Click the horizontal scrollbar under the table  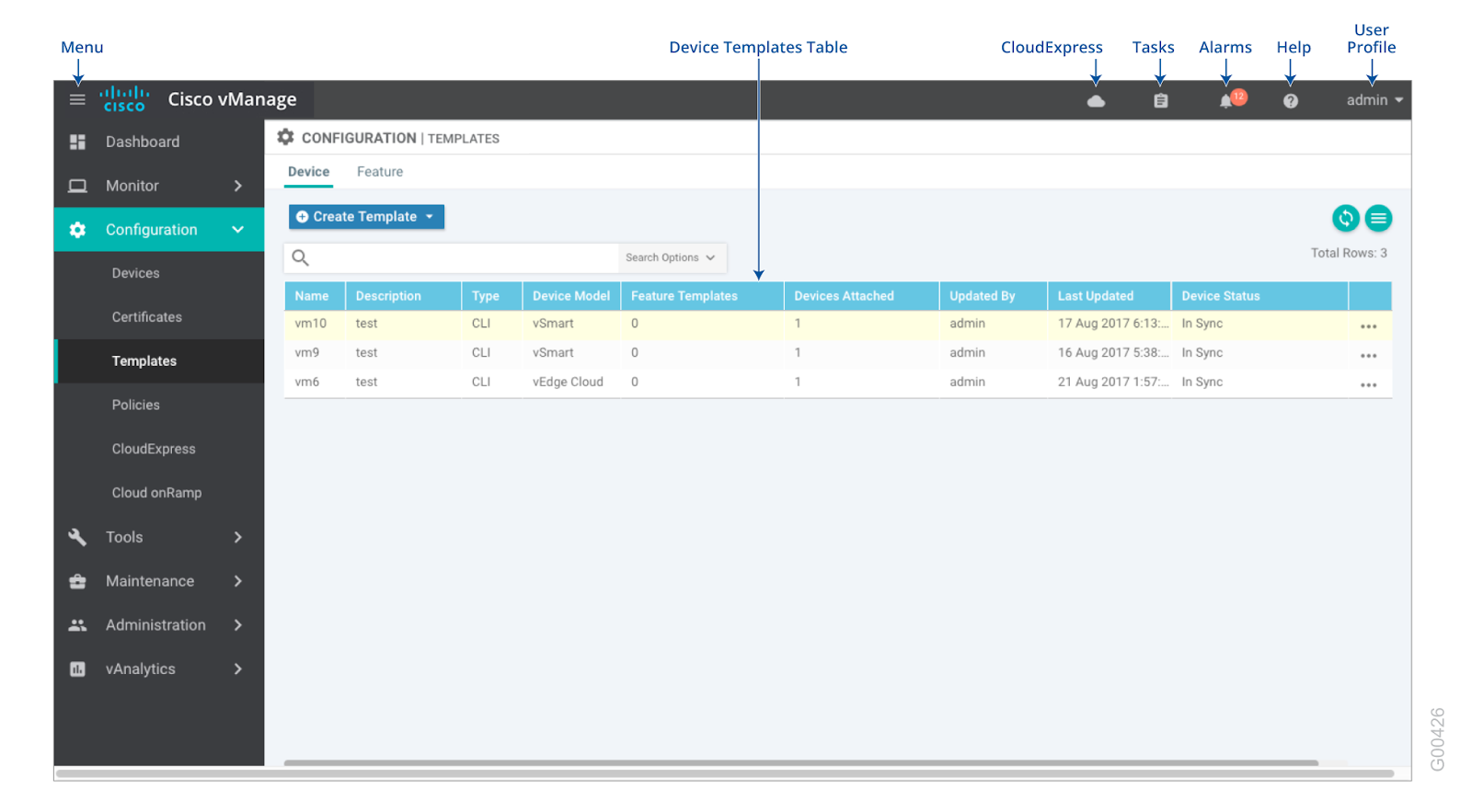tap(800, 762)
